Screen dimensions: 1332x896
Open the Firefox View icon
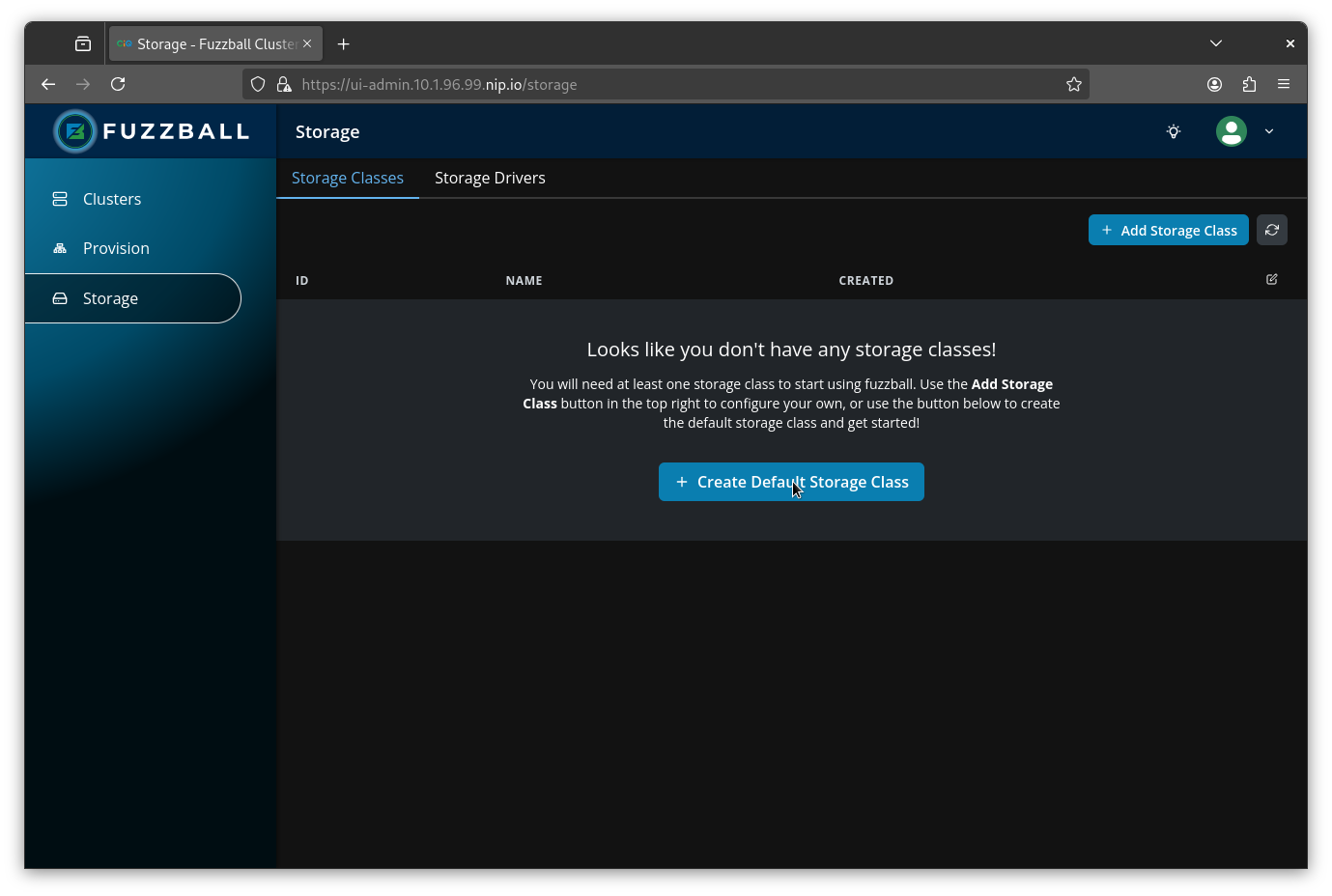[x=83, y=44]
